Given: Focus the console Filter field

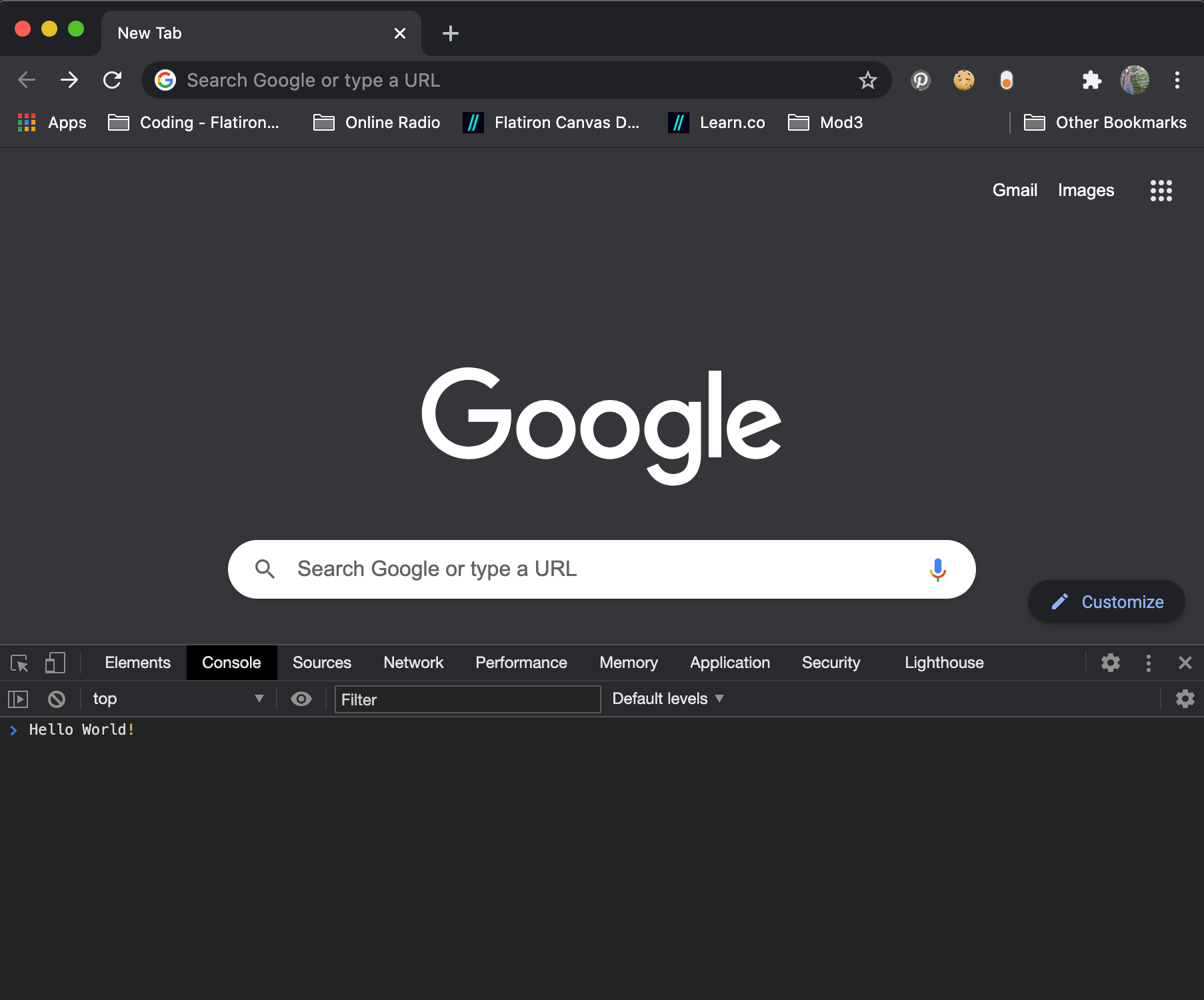Looking at the screenshot, I should pos(467,699).
